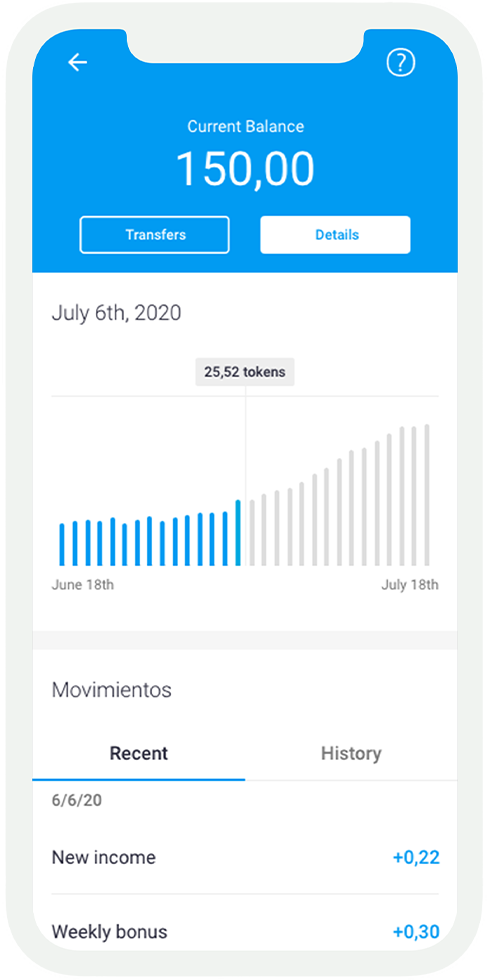
Task: Tap the Current Balance 150,00 amount
Action: pos(245,169)
